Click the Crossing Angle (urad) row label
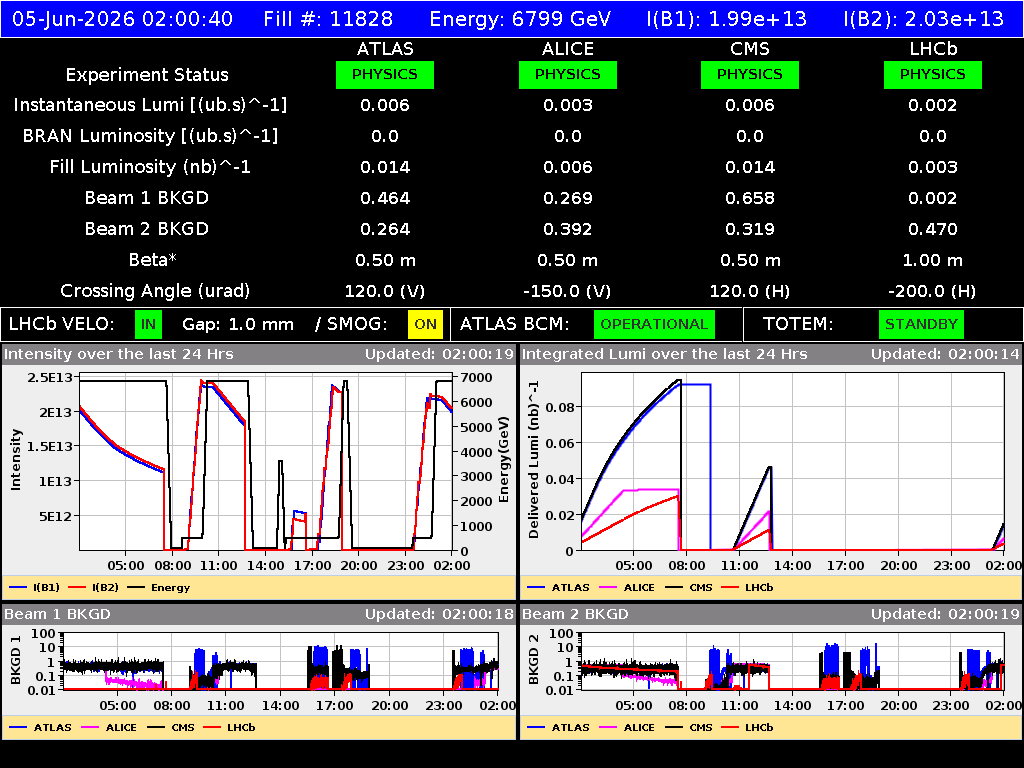This screenshot has height=768, width=1024. click(155, 291)
